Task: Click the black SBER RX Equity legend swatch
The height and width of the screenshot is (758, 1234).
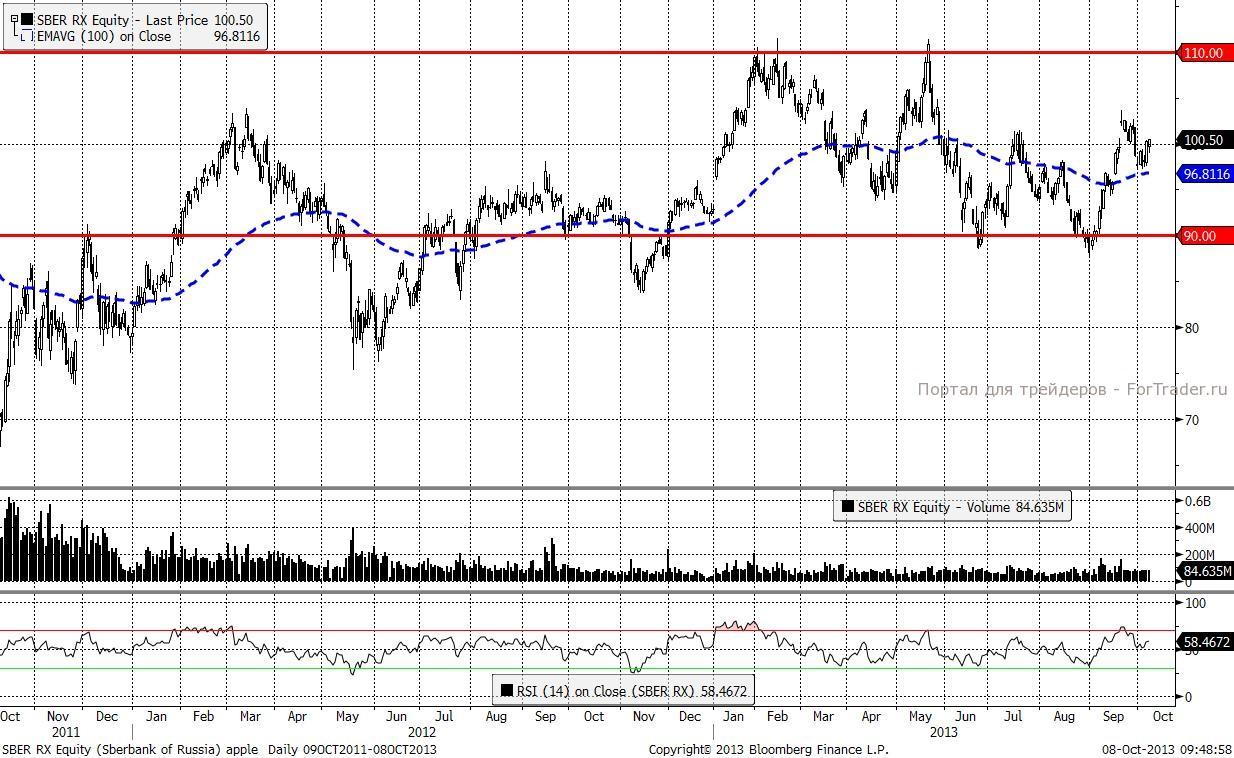Action: click(27, 20)
